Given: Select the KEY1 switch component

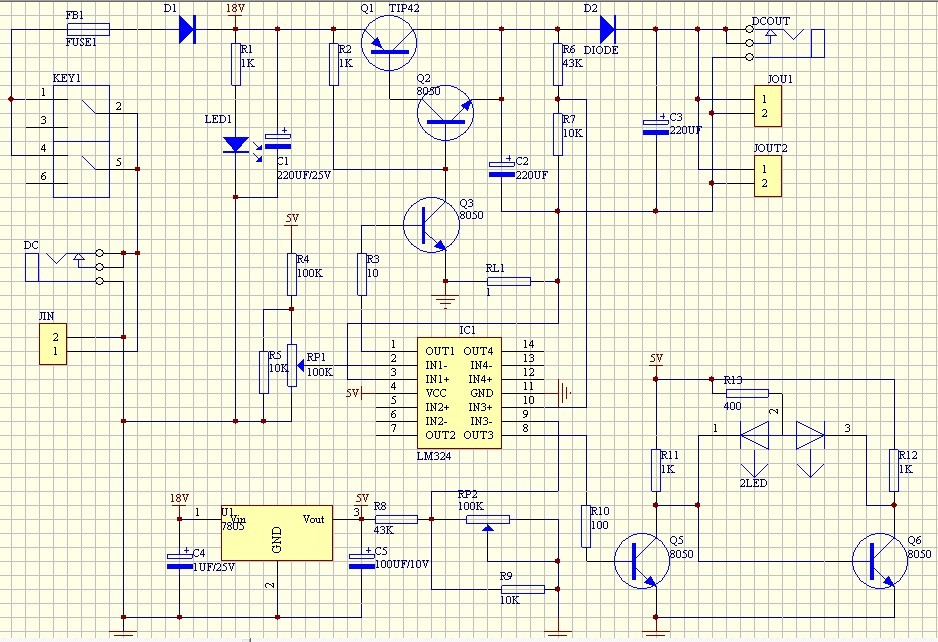Looking at the screenshot, I should 81,141.
